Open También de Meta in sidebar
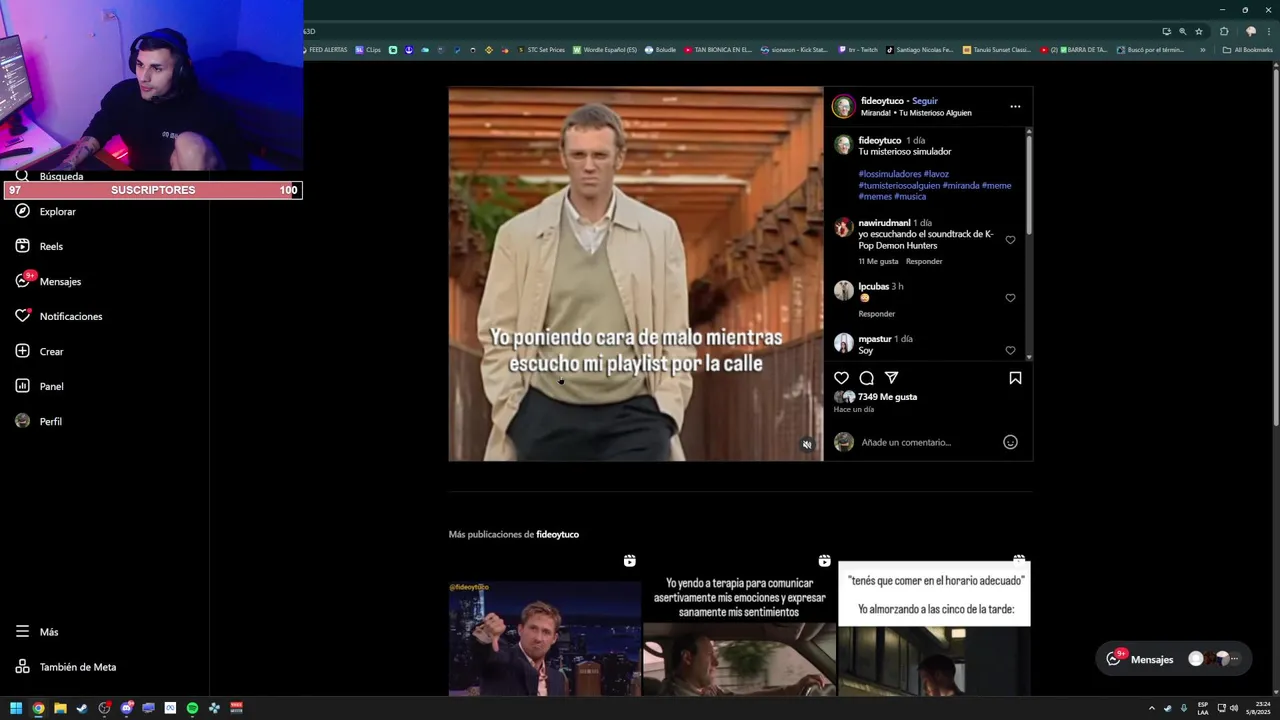Viewport: 1280px width, 720px height. tap(66, 667)
